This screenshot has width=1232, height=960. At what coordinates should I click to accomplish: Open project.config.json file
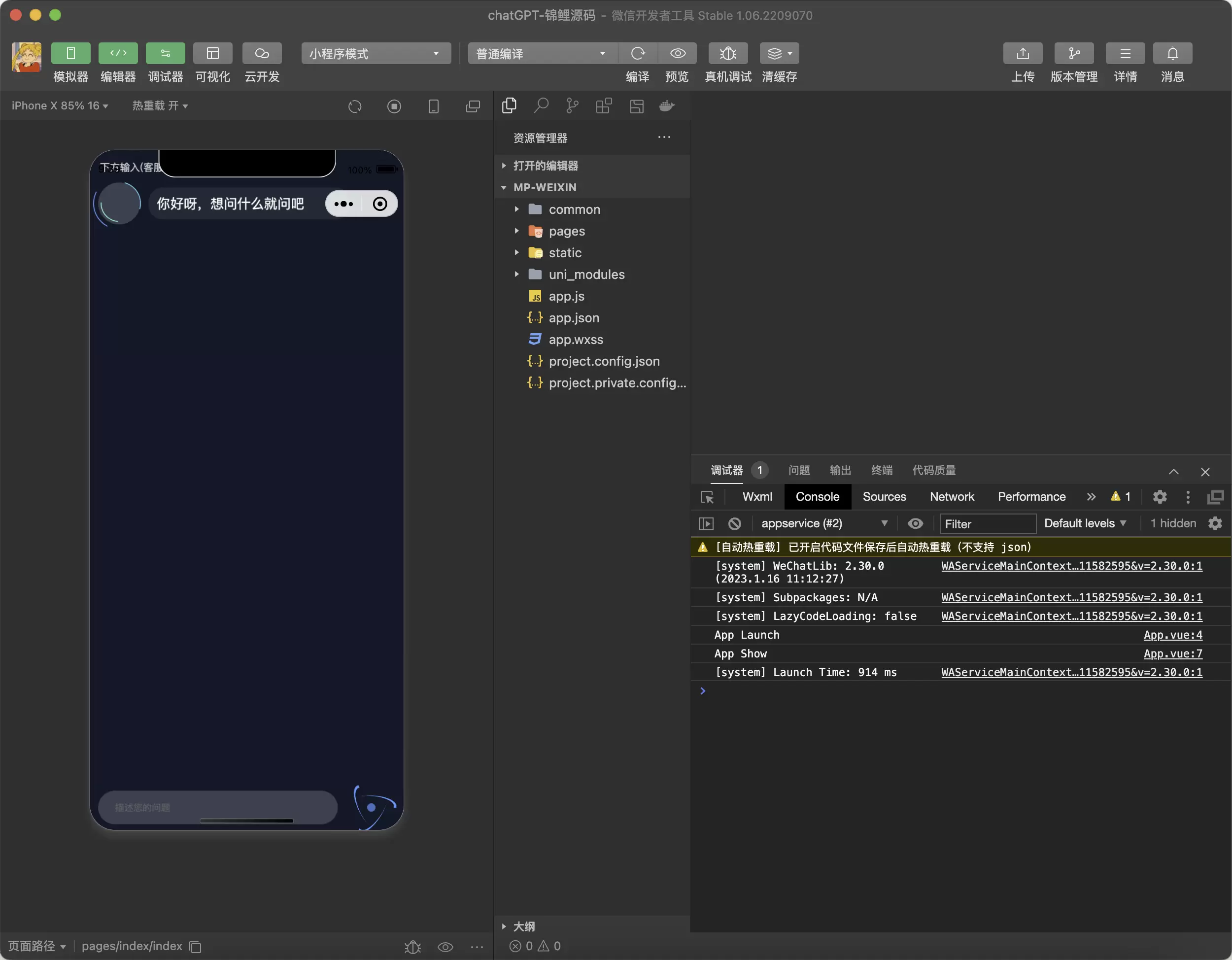coord(592,361)
